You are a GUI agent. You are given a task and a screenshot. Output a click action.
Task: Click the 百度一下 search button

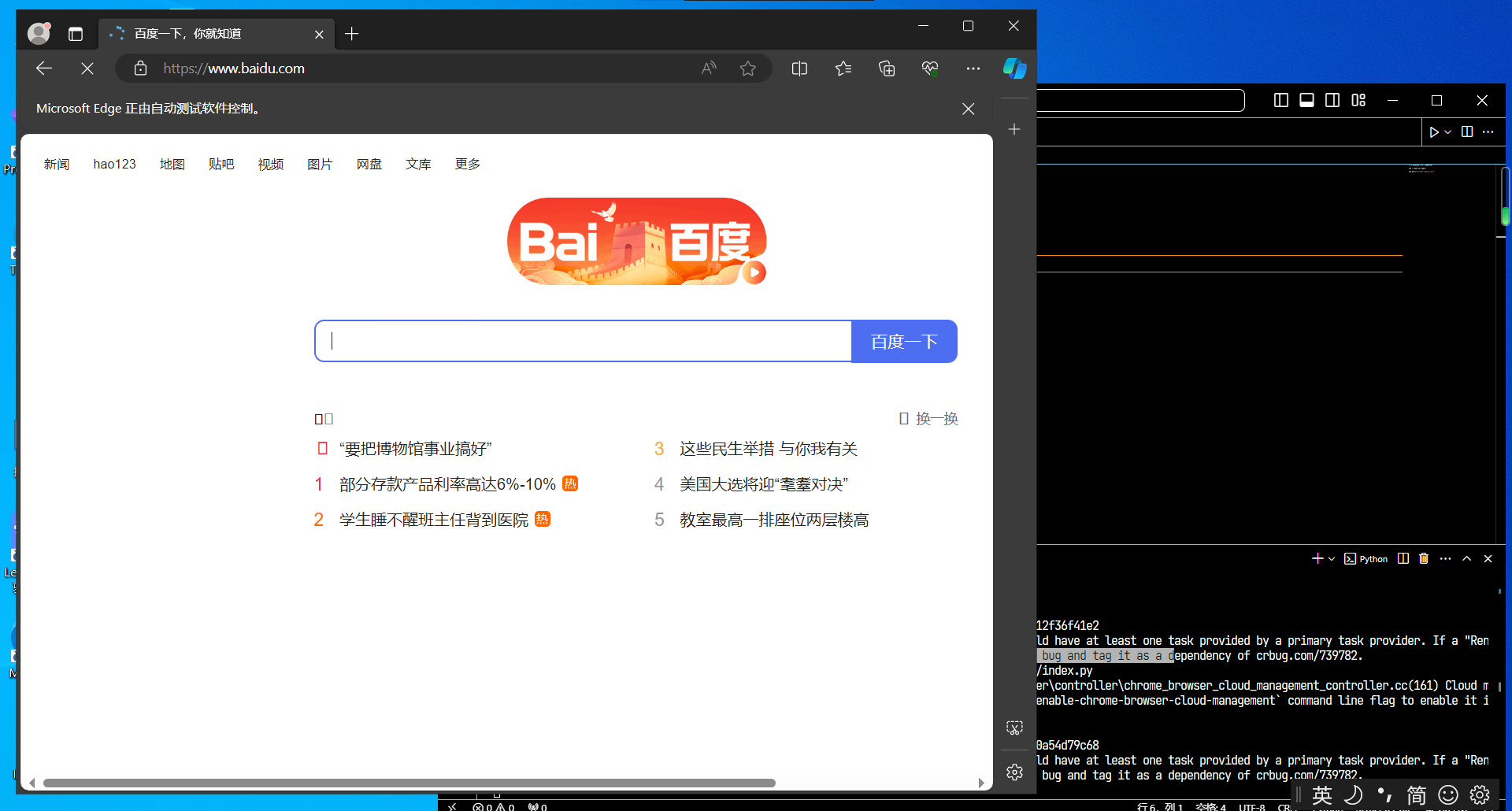[904, 341]
